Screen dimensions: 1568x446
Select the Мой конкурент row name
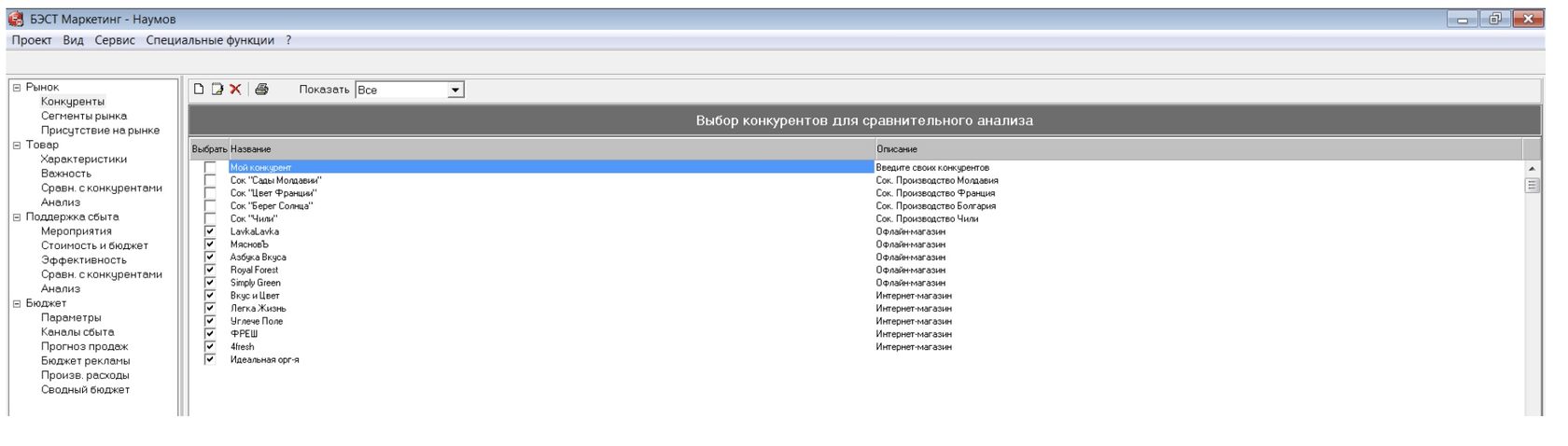click(x=551, y=168)
